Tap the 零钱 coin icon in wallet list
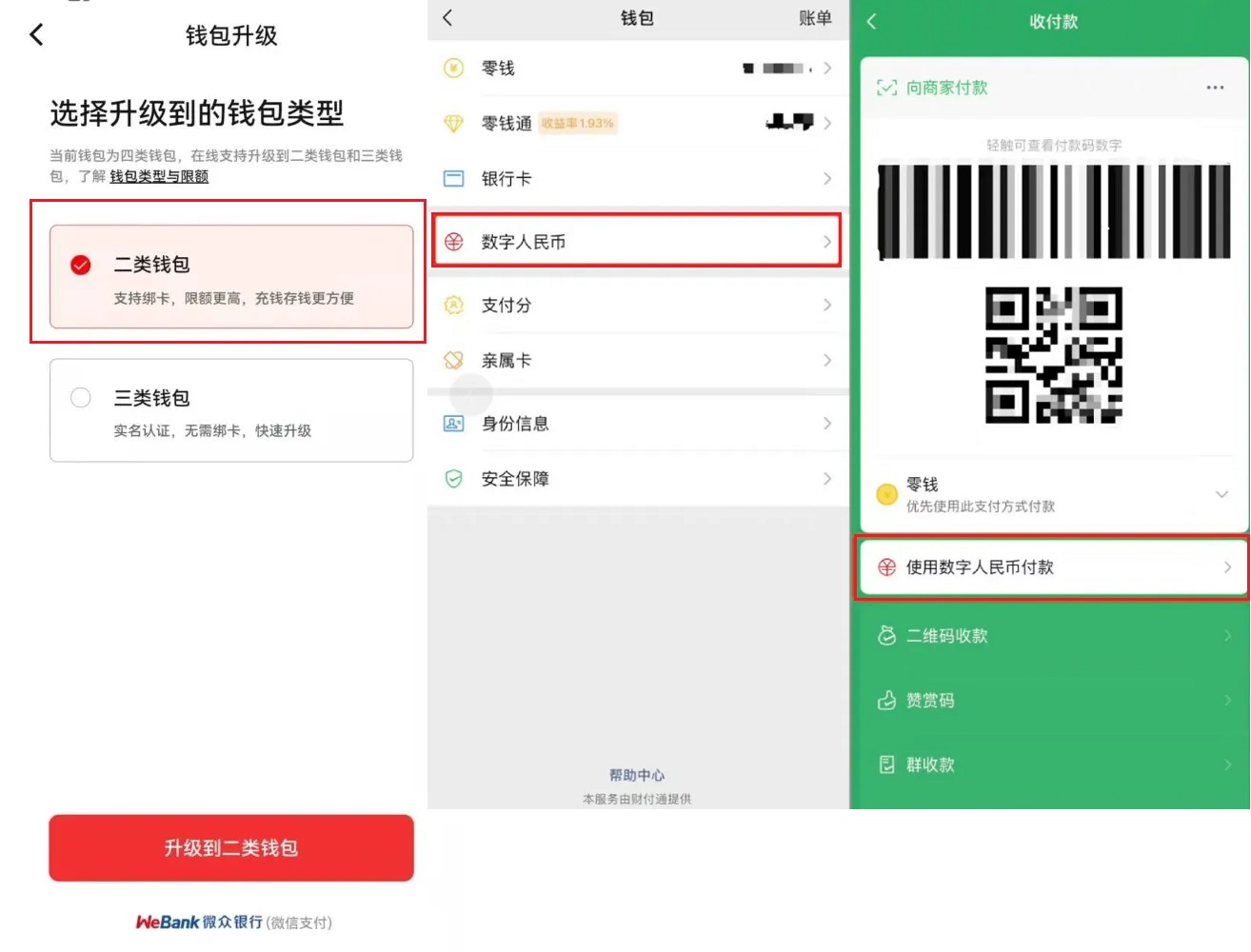 pos(454,69)
